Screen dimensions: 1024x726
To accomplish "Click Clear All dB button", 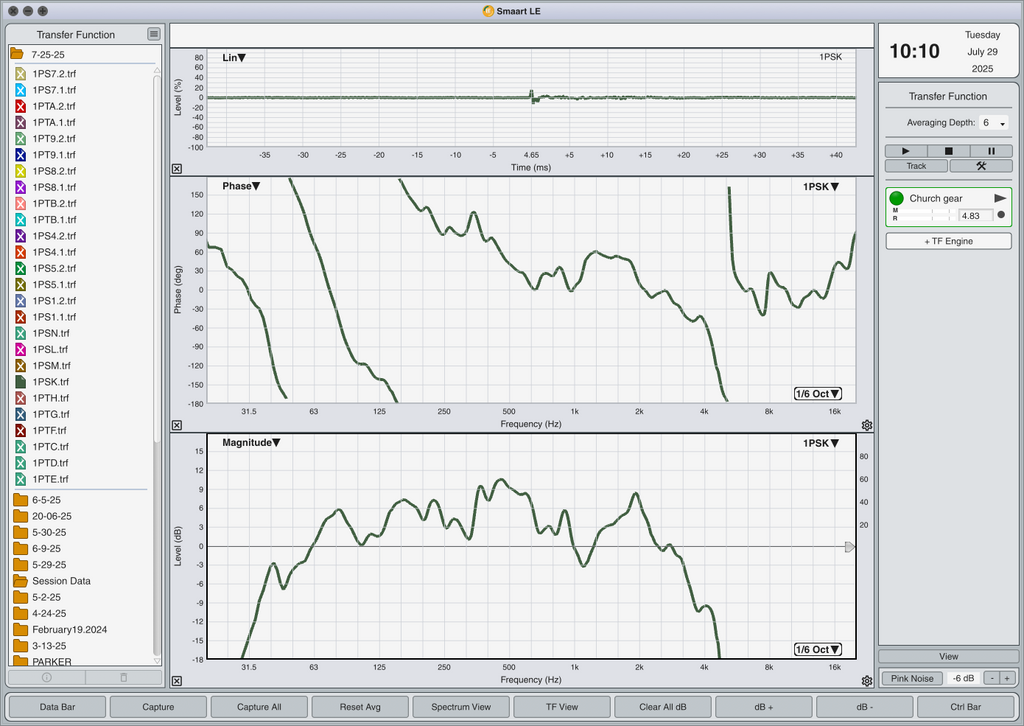I will click(x=663, y=706).
